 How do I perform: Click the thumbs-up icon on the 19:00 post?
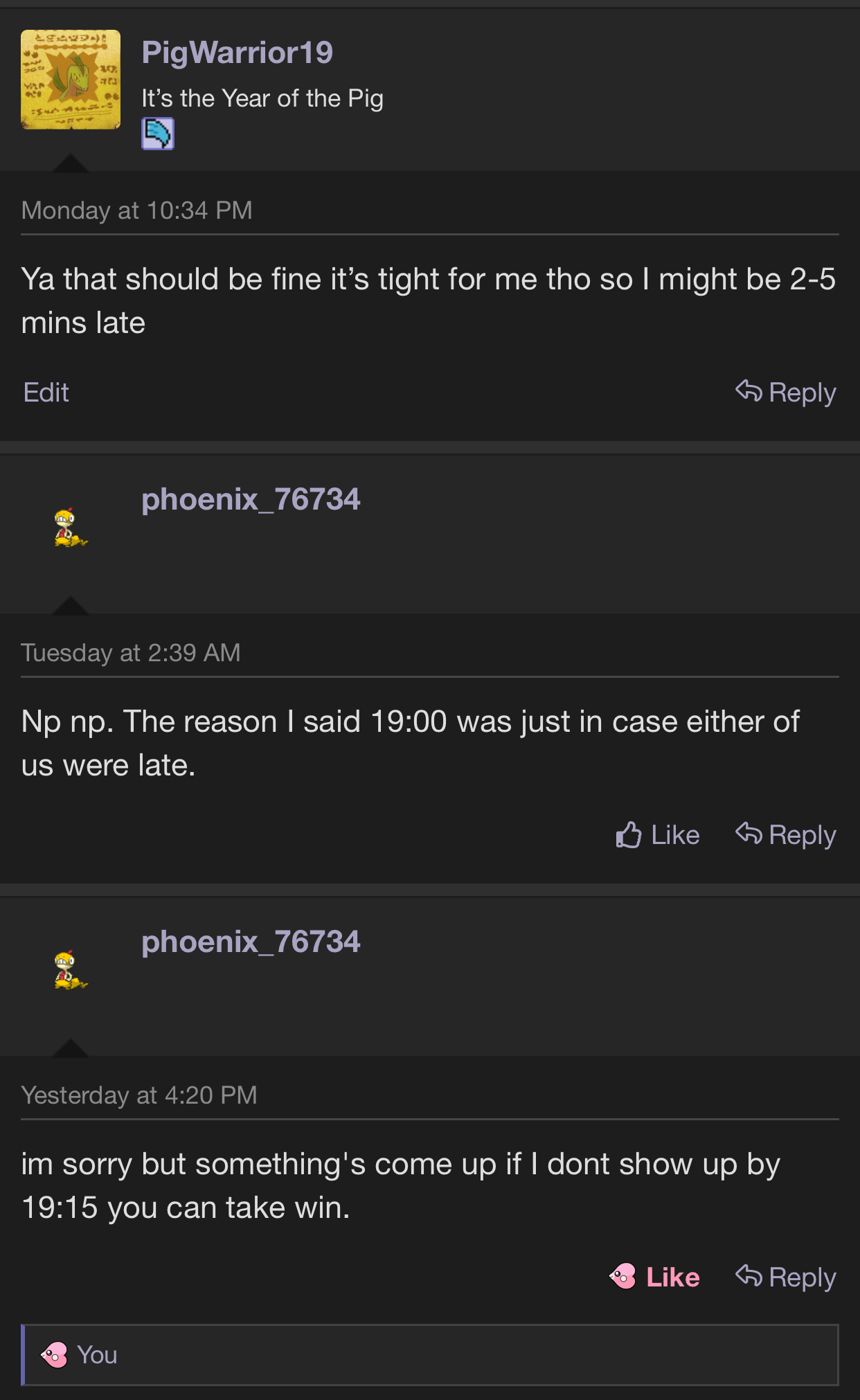(629, 835)
